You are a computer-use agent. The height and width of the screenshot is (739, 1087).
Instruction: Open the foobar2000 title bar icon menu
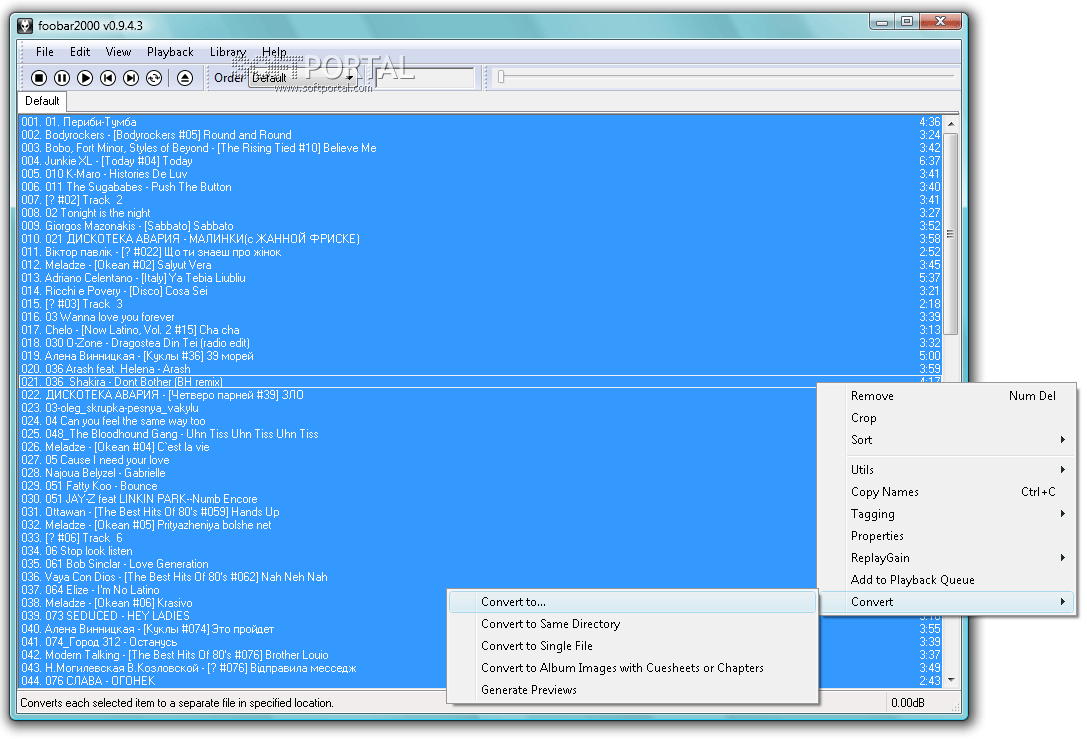click(25, 26)
